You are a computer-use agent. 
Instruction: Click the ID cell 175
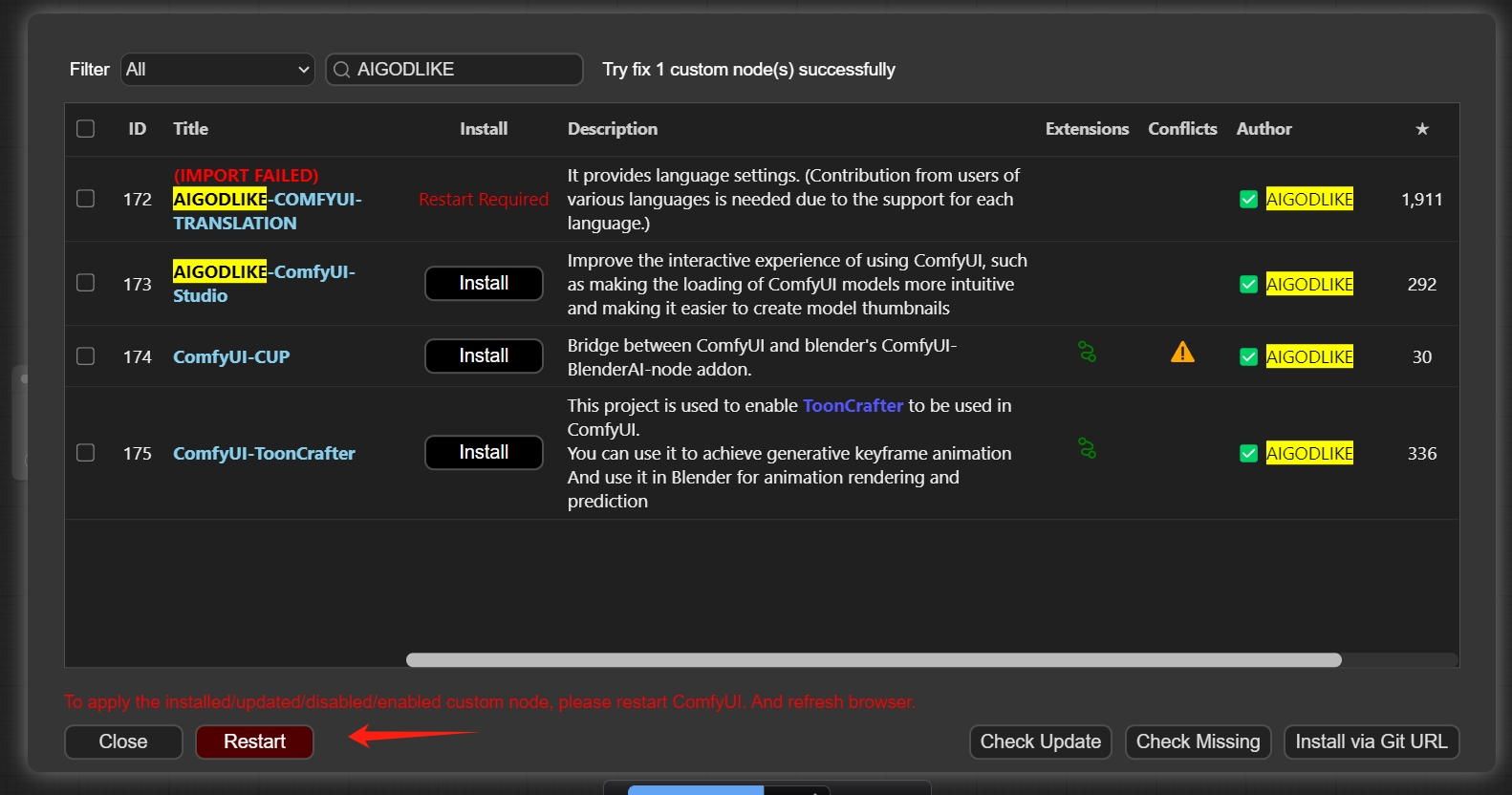click(138, 454)
